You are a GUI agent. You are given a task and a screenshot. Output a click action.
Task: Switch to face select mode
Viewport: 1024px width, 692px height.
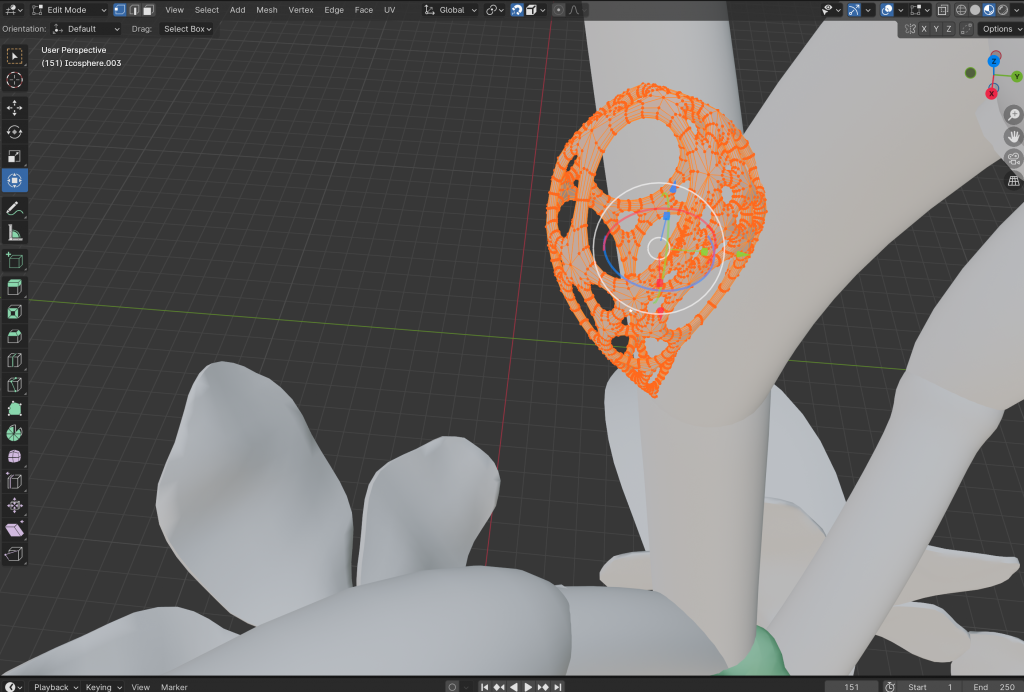148,10
